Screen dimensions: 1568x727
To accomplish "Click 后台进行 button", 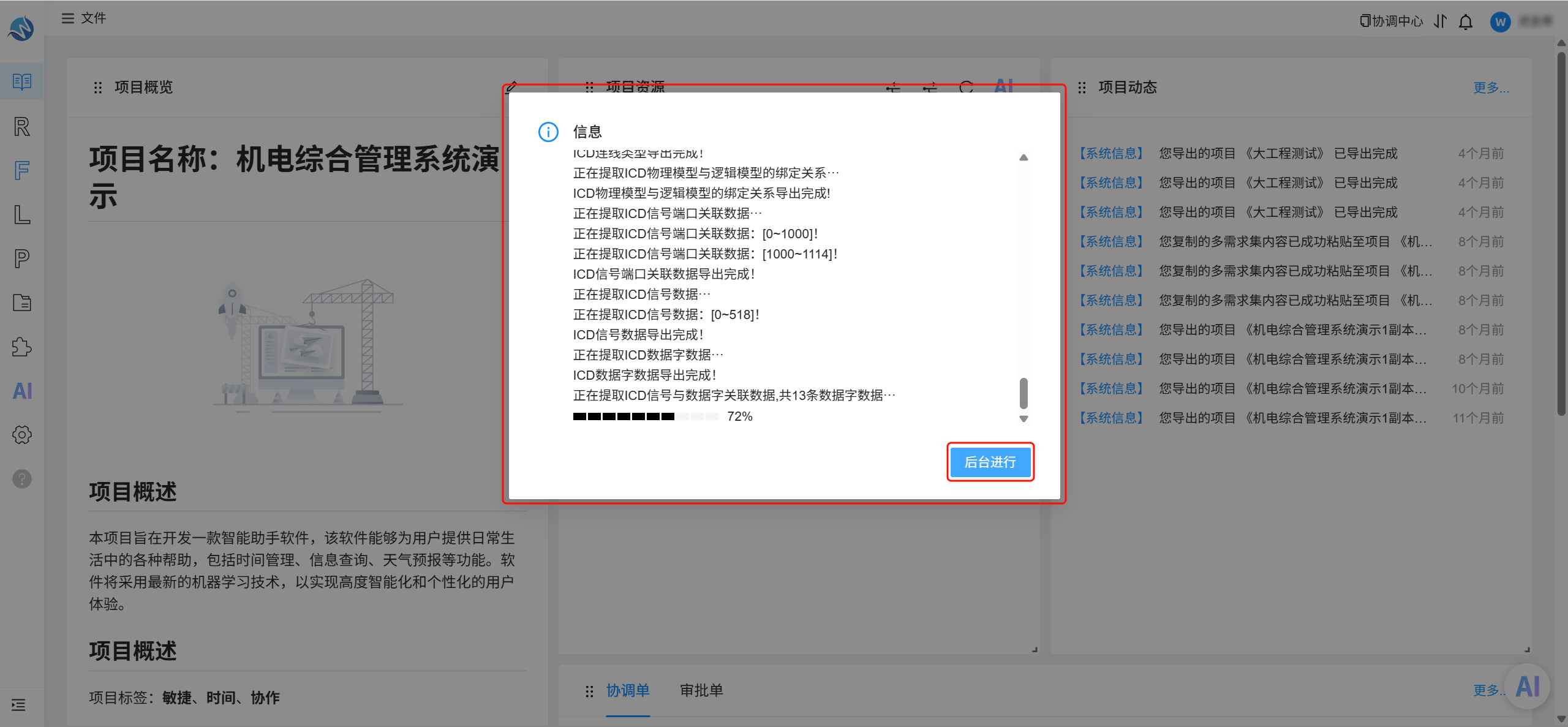I will tap(990, 462).
